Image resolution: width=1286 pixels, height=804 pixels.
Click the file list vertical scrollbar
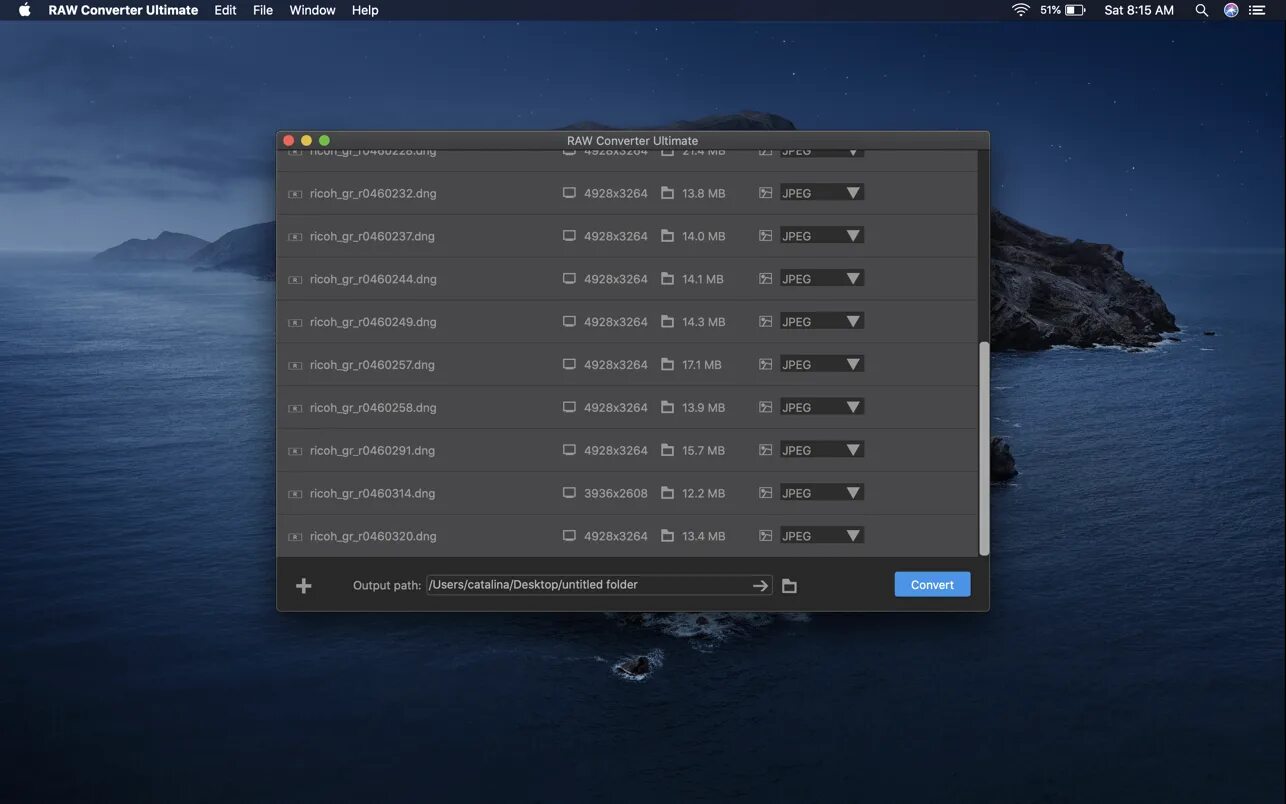[x=984, y=448]
